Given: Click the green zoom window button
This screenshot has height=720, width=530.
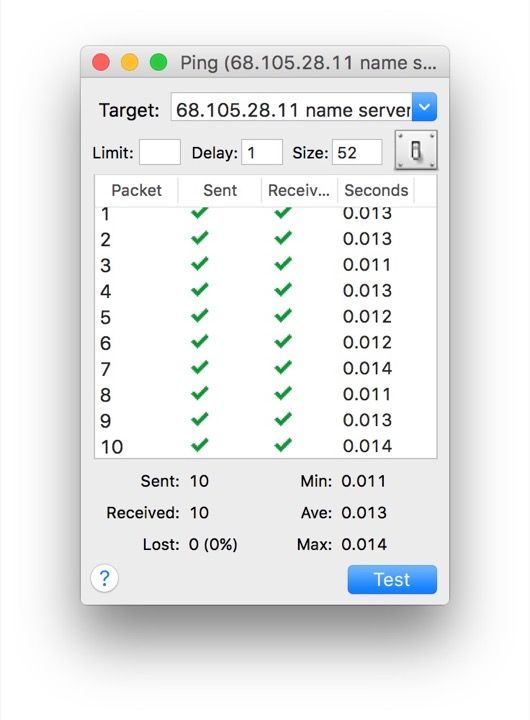Looking at the screenshot, I should (158, 62).
